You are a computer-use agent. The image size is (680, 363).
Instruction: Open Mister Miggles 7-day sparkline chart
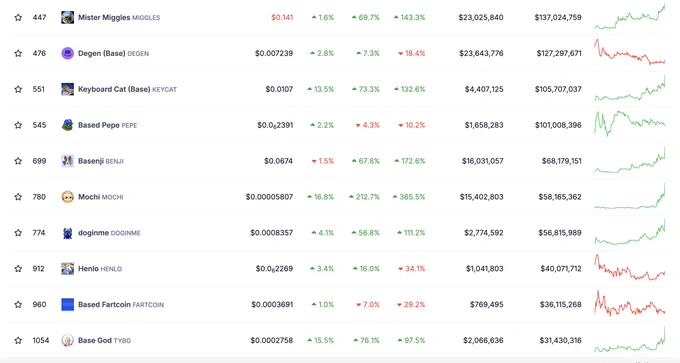click(x=630, y=17)
